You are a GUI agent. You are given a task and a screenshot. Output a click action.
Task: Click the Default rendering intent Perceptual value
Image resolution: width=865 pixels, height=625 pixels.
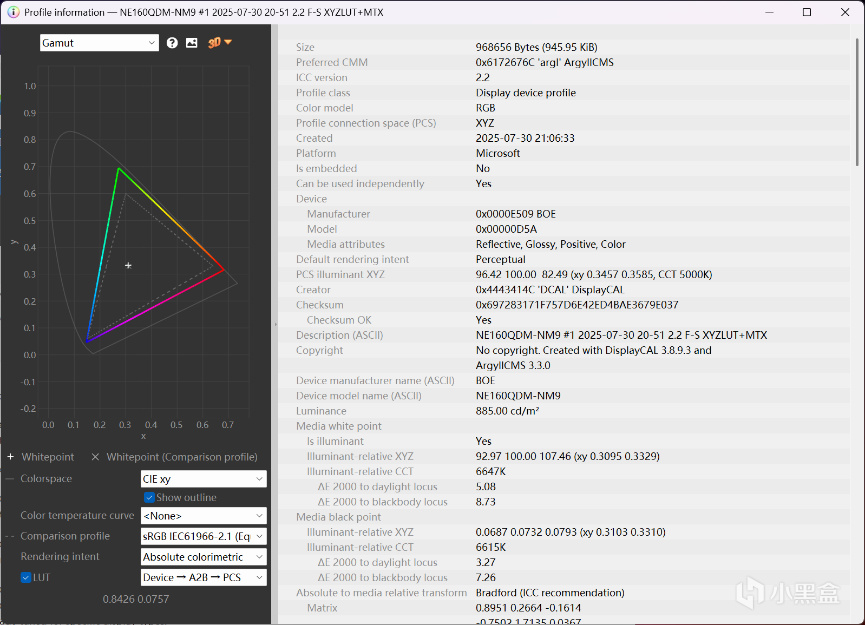click(500, 259)
